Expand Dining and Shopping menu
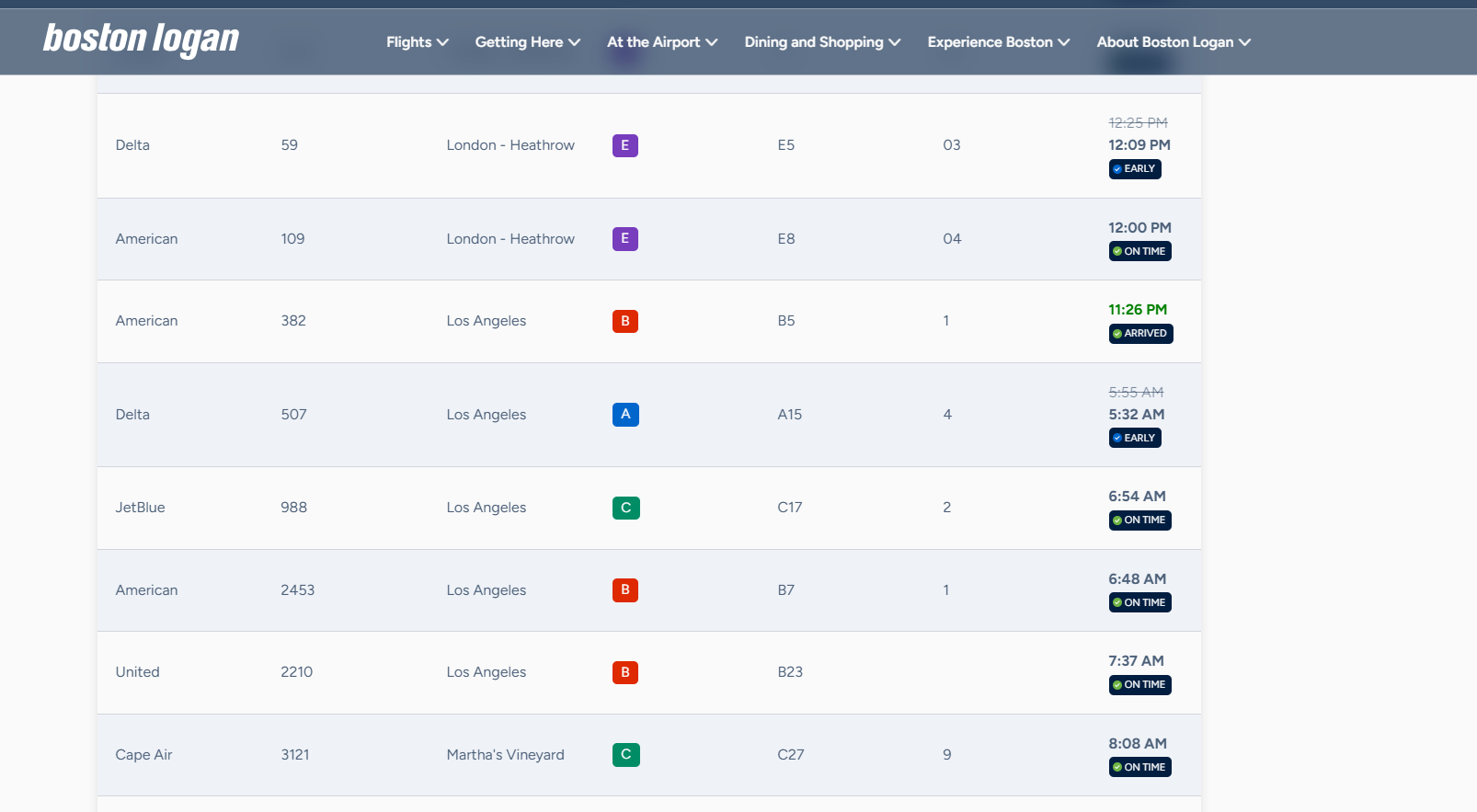This screenshot has height=812, width=1477. coord(822,42)
